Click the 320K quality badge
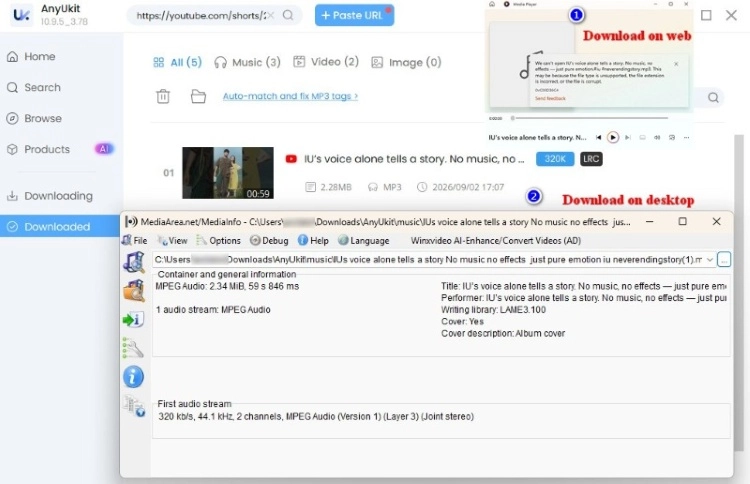This screenshot has height=484, width=750. (x=555, y=159)
